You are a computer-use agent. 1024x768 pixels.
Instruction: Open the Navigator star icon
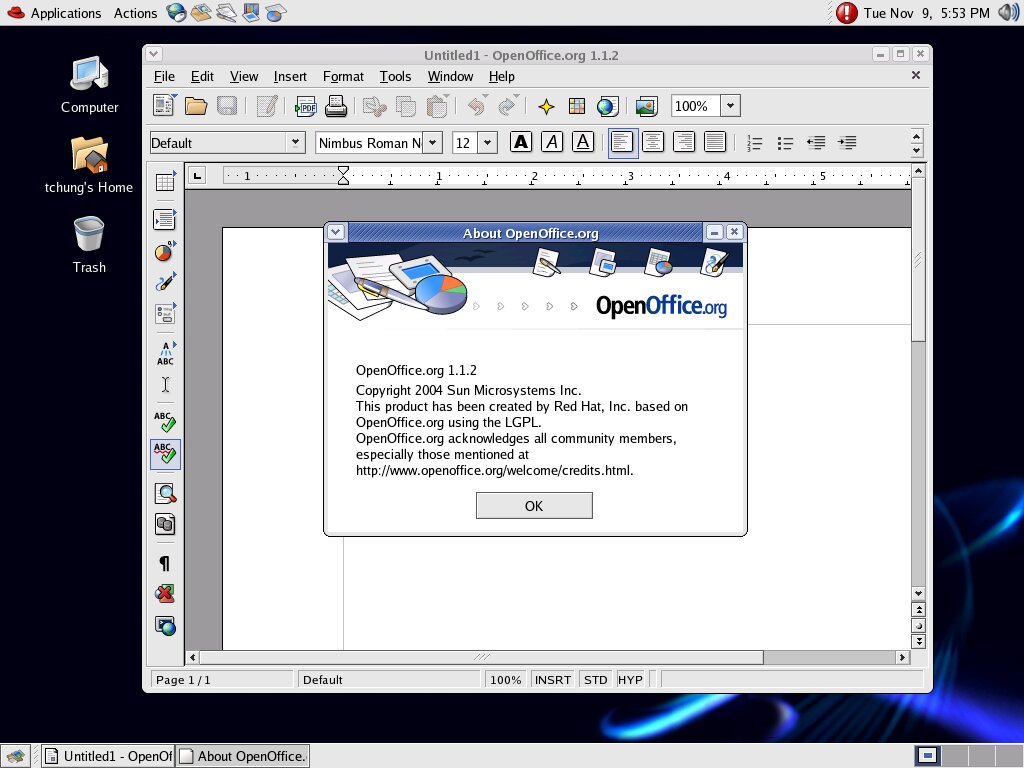[x=546, y=106]
